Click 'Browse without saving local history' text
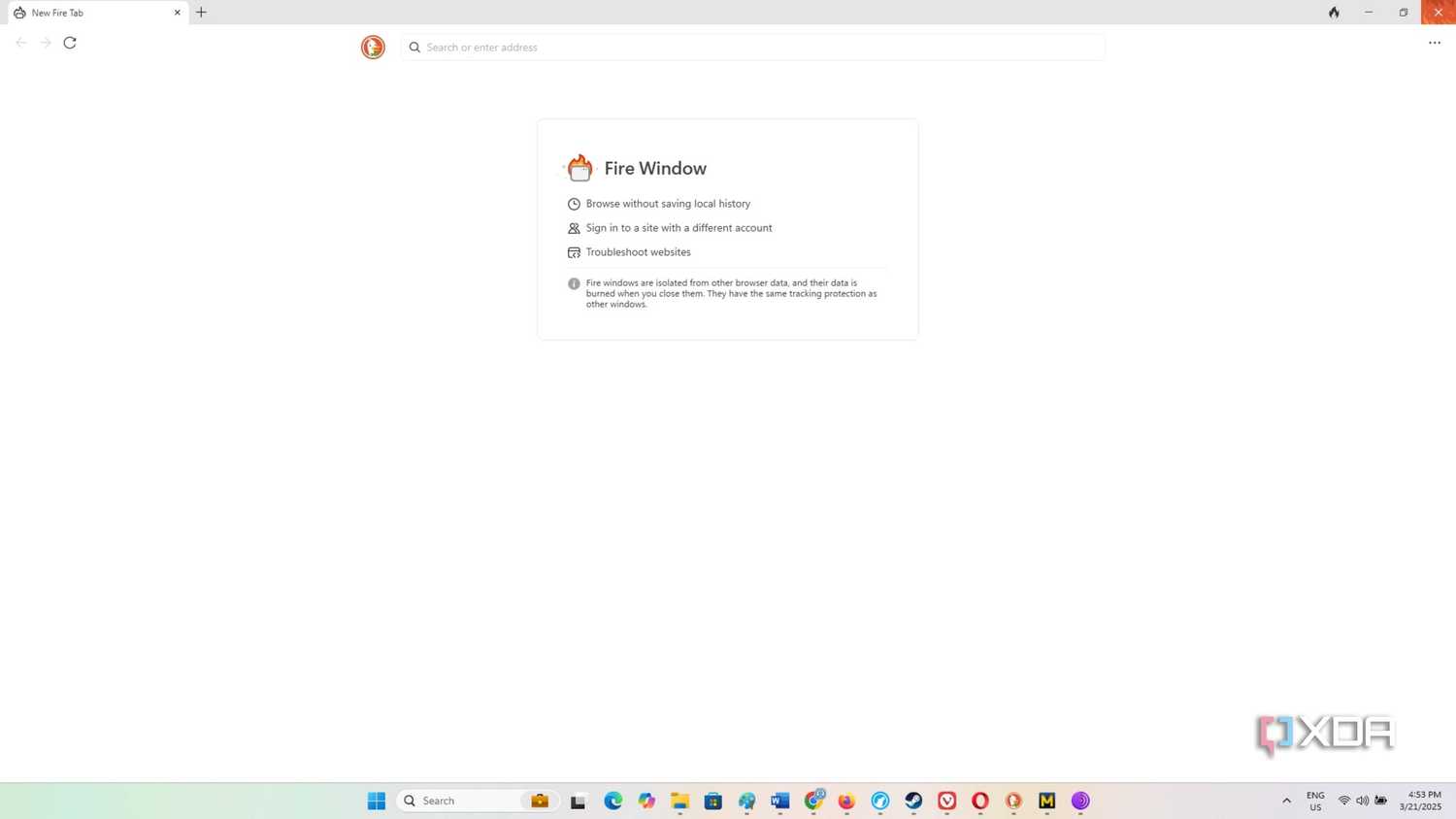The width and height of the screenshot is (1456, 819). coord(668,204)
